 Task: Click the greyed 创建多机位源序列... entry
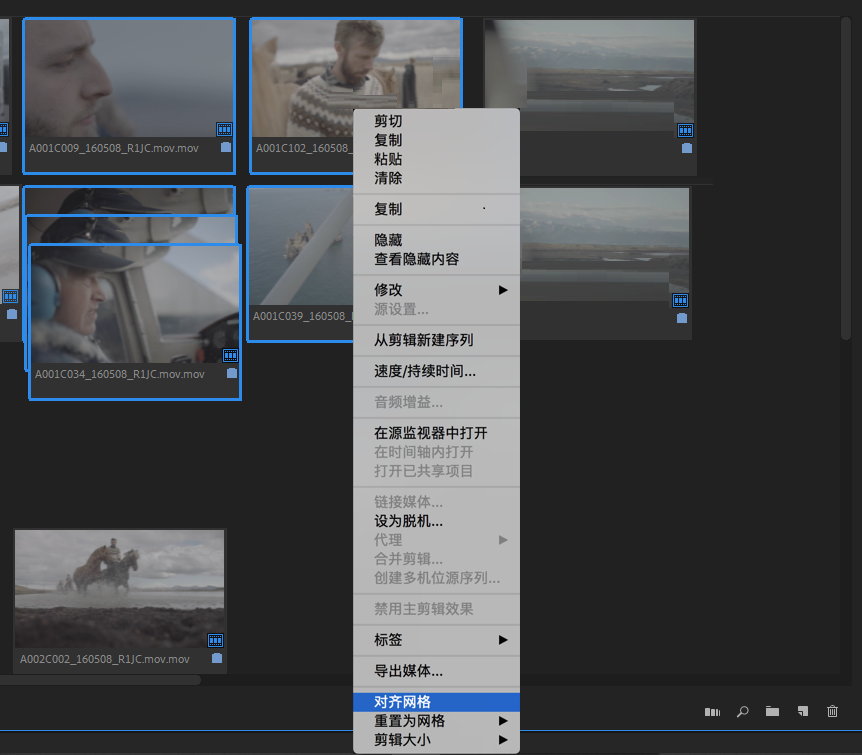[x=436, y=578]
